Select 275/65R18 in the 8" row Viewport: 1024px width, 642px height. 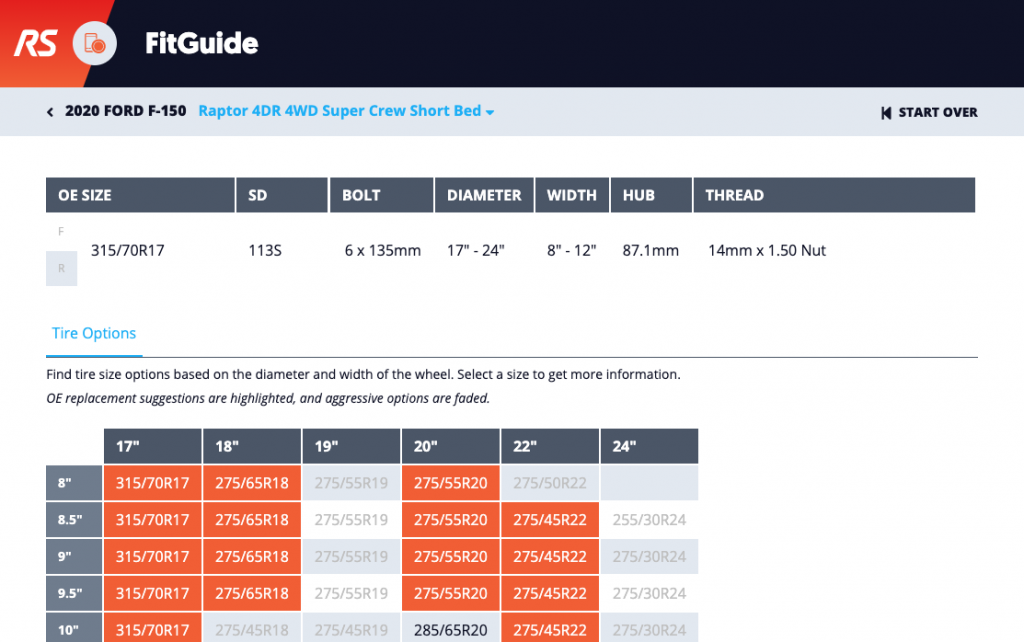(252, 483)
